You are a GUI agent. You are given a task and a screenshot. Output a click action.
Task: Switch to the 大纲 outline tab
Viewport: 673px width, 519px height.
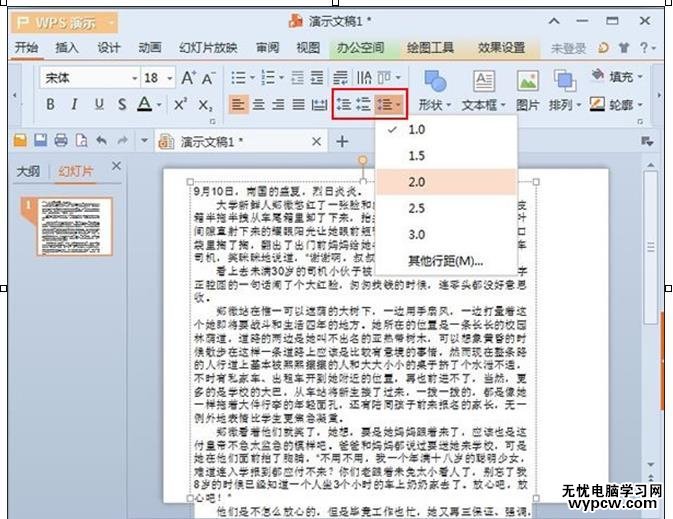(28, 172)
